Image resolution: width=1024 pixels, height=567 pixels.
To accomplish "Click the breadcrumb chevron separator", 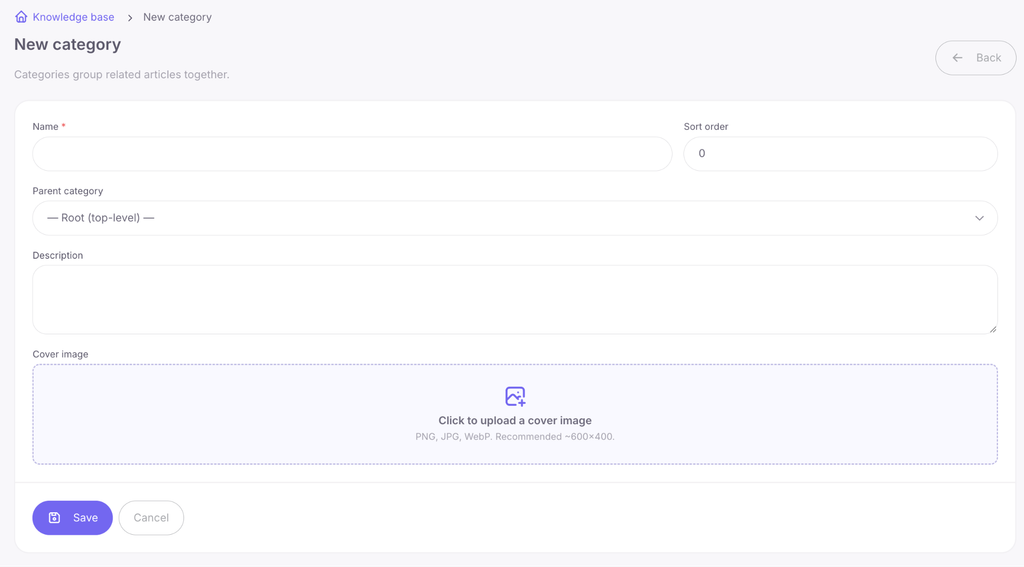I will tap(129, 18).
